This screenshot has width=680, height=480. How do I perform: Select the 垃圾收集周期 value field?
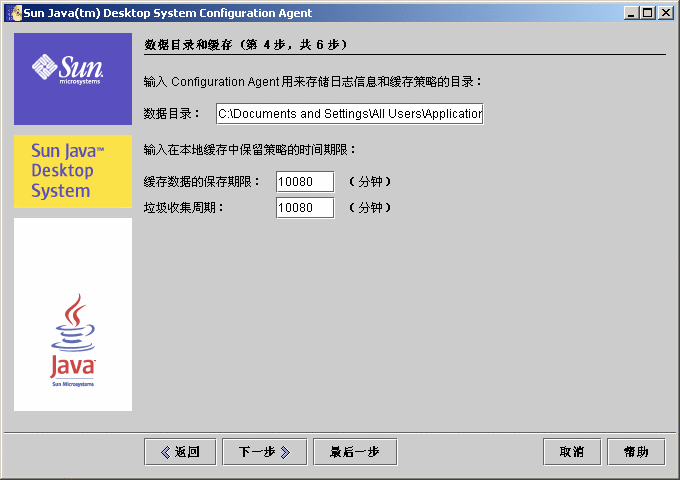pyautogui.click(x=305, y=208)
